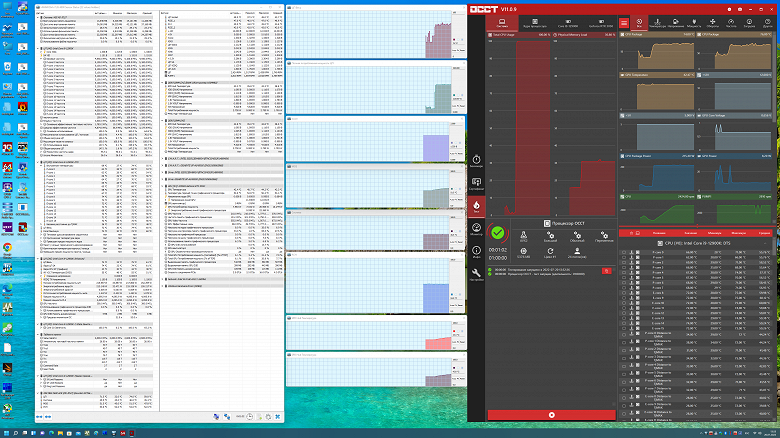Image resolution: width=780 pixels, height=438 pixels.
Task: Open the Certificate section in OCCT sidebar
Action: 476,184
